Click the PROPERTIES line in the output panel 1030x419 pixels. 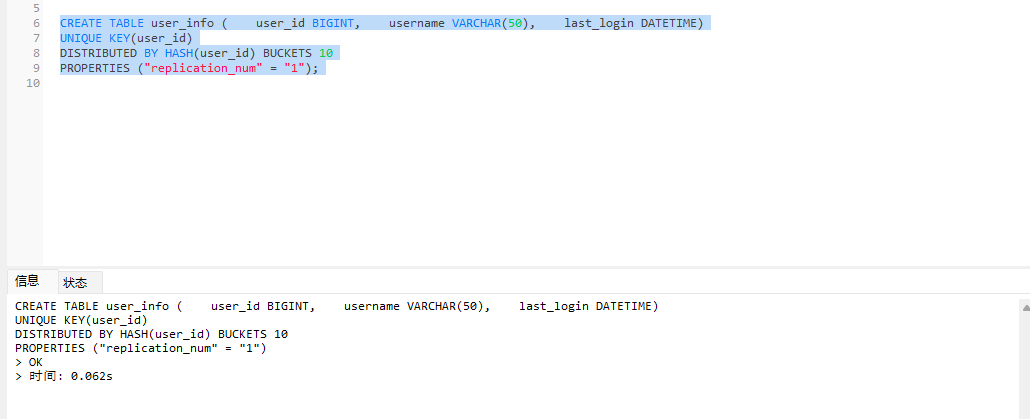click(140, 348)
